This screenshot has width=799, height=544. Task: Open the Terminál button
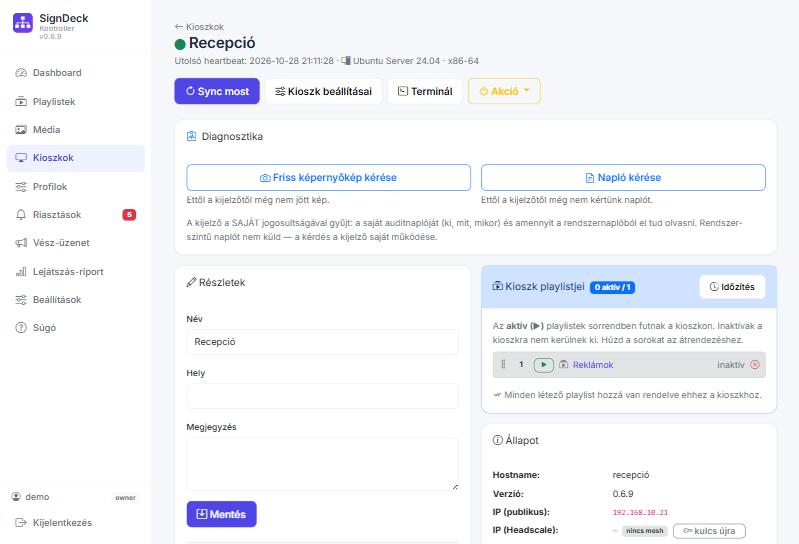425,91
